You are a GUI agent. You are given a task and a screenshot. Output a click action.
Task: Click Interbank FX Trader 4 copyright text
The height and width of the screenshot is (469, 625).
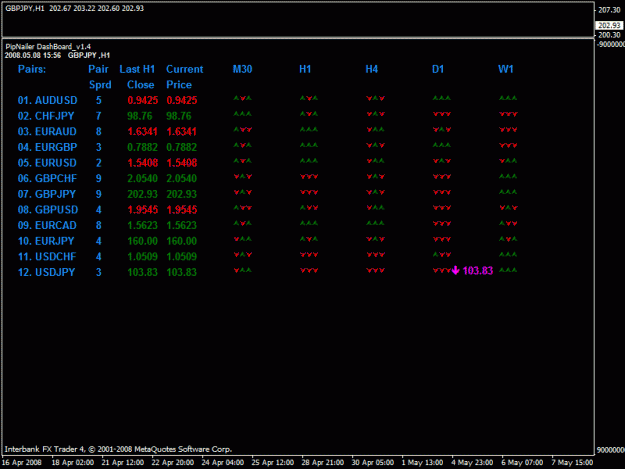tap(118, 449)
